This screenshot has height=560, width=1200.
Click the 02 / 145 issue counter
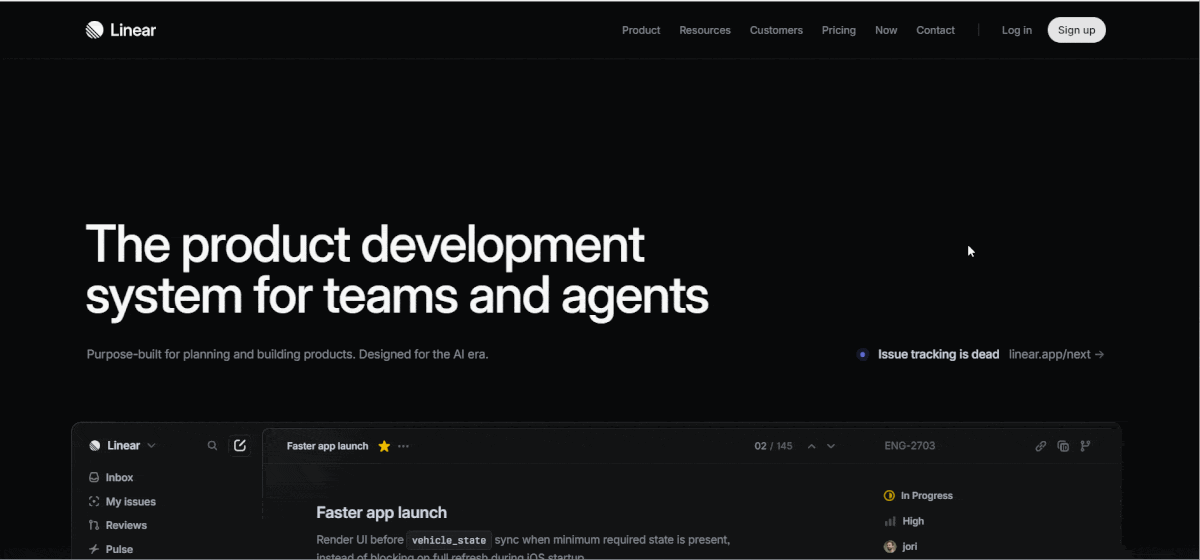773,446
